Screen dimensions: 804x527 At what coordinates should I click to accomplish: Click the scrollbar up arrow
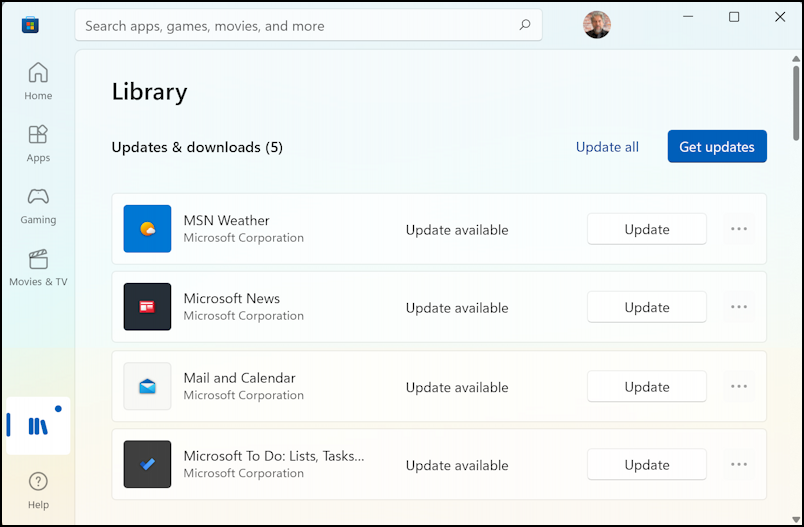tap(796, 58)
